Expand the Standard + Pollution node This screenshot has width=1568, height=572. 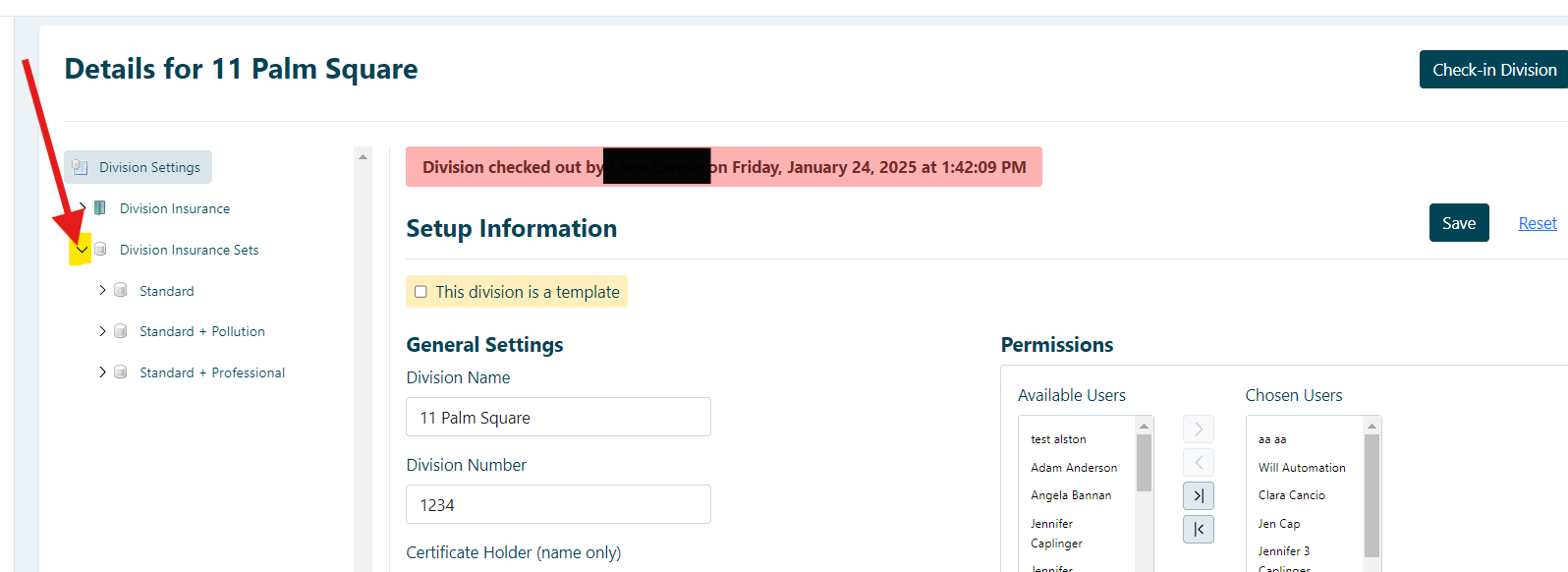(x=102, y=331)
